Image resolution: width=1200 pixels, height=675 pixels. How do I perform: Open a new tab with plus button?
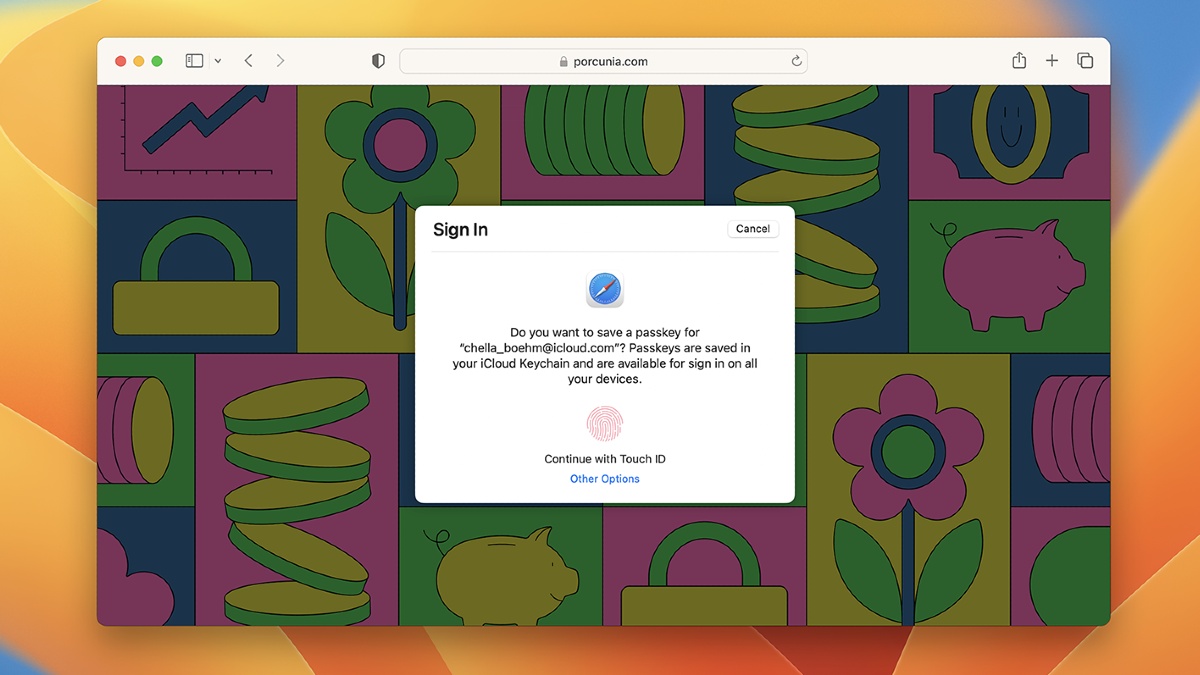coord(1052,61)
